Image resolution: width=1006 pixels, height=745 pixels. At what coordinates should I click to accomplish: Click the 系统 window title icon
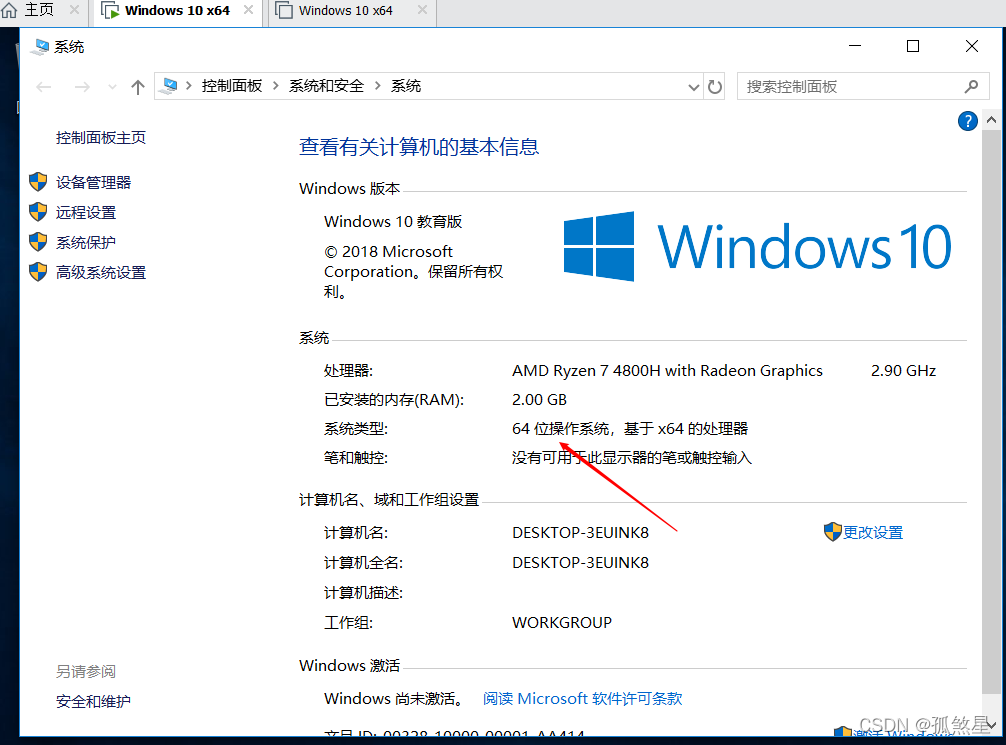tap(40, 47)
